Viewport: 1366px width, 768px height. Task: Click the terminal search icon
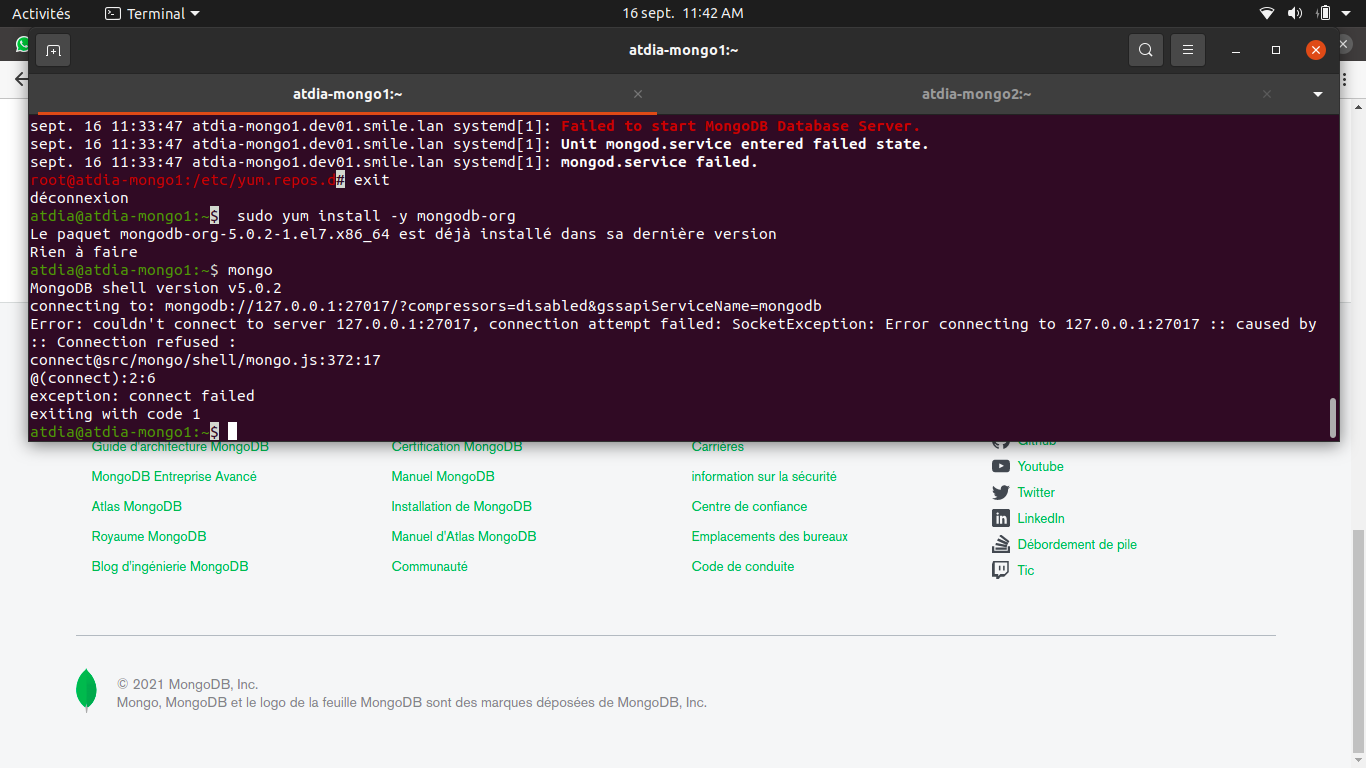coord(1145,50)
